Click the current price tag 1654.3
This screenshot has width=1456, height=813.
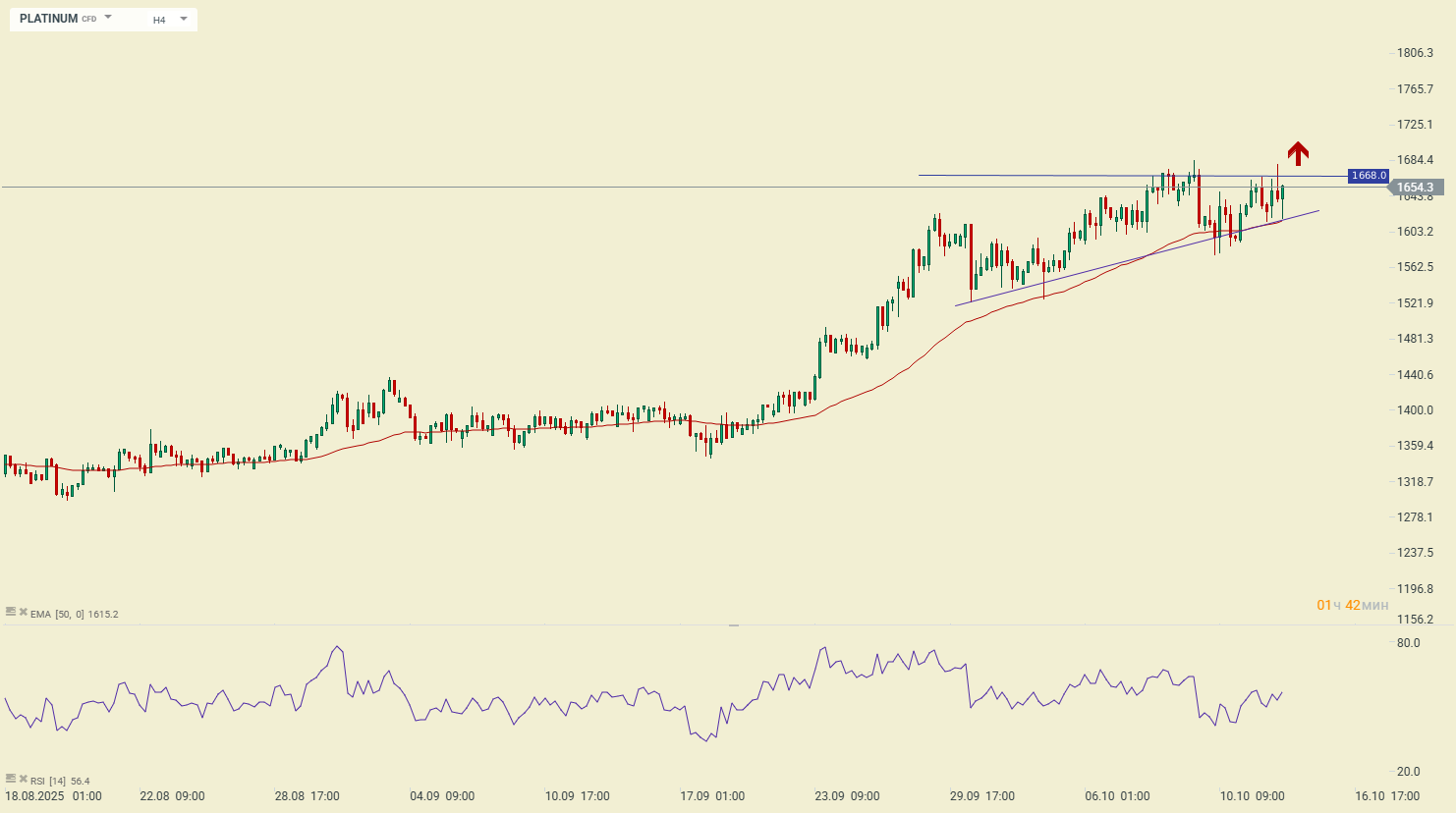[1415, 188]
